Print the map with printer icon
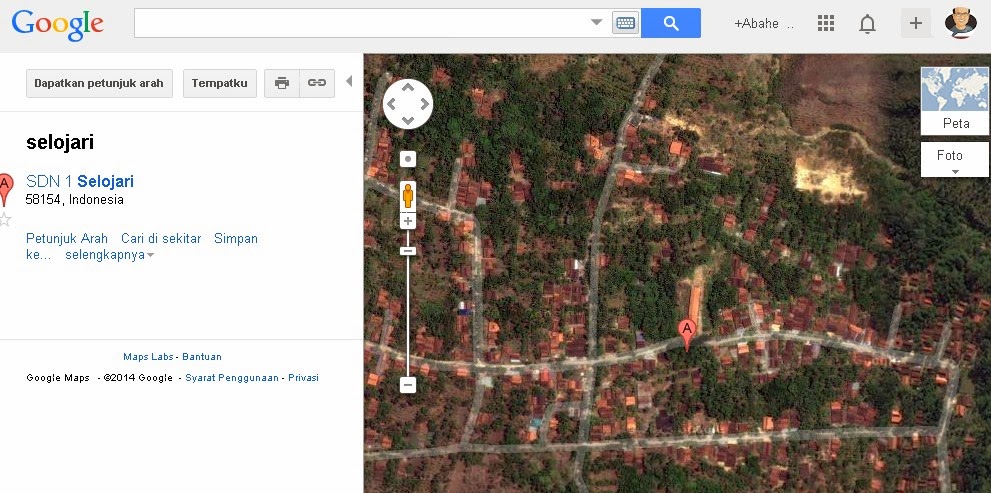 click(282, 83)
